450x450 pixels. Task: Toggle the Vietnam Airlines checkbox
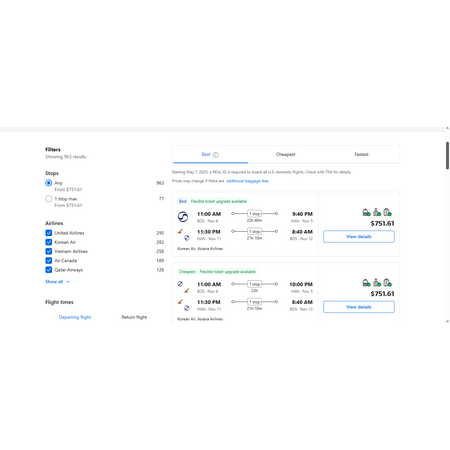coord(49,251)
